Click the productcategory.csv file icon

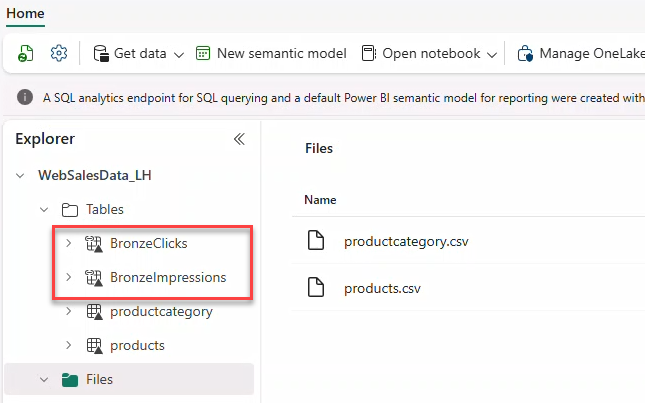coord(317,241)
